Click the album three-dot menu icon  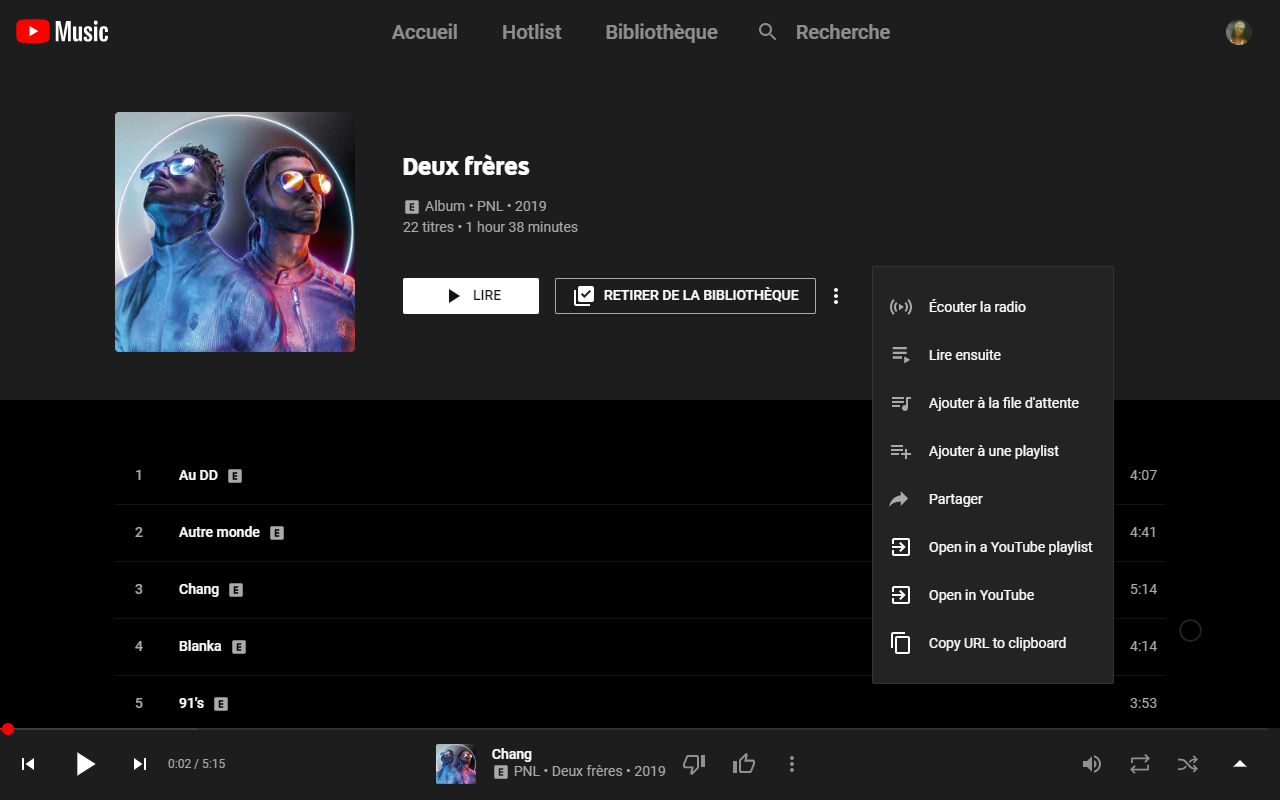(x=836, y=296)
